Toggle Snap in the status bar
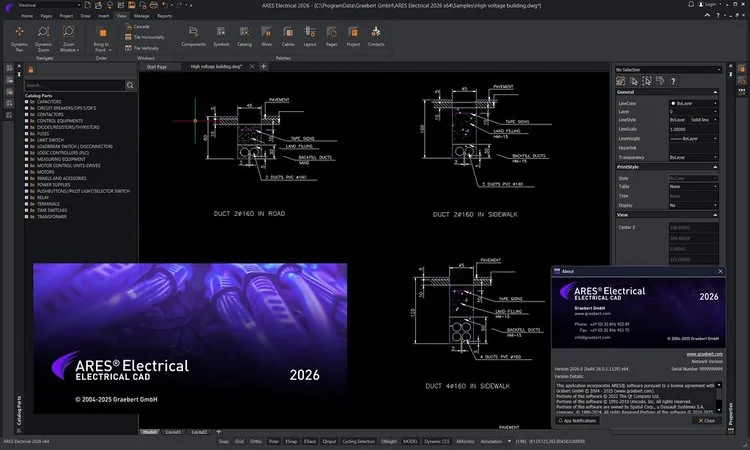Viewport: 750px width, 450px height. pyautogui.click(x=223, y=441)
